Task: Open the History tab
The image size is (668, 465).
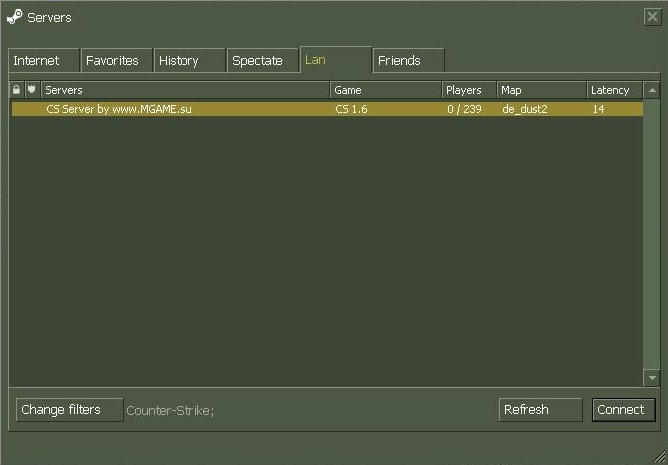Action: point(189,61)
